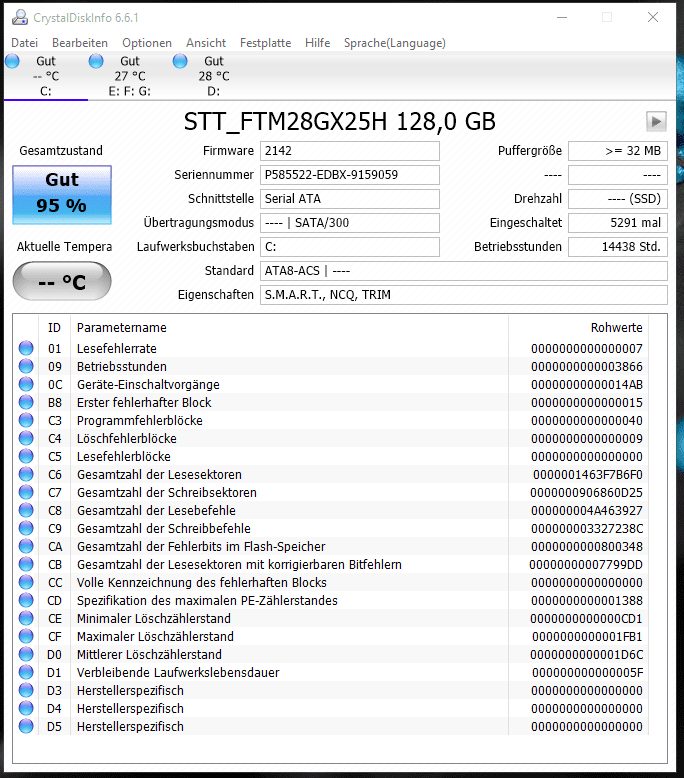Click the next disk arrow button
The width and height of the screenshot is (684, 778).
pos(656,122)
